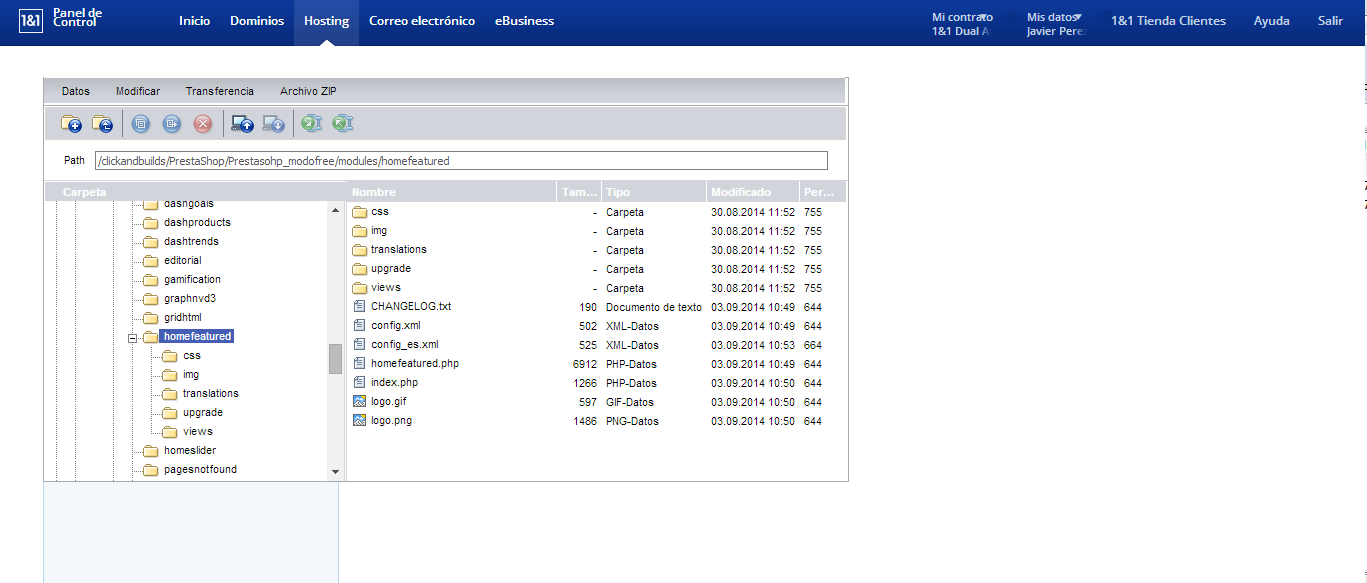Click inside the Path input field
The width and height of the screenshot is (1367, 583).
point(461,160)
